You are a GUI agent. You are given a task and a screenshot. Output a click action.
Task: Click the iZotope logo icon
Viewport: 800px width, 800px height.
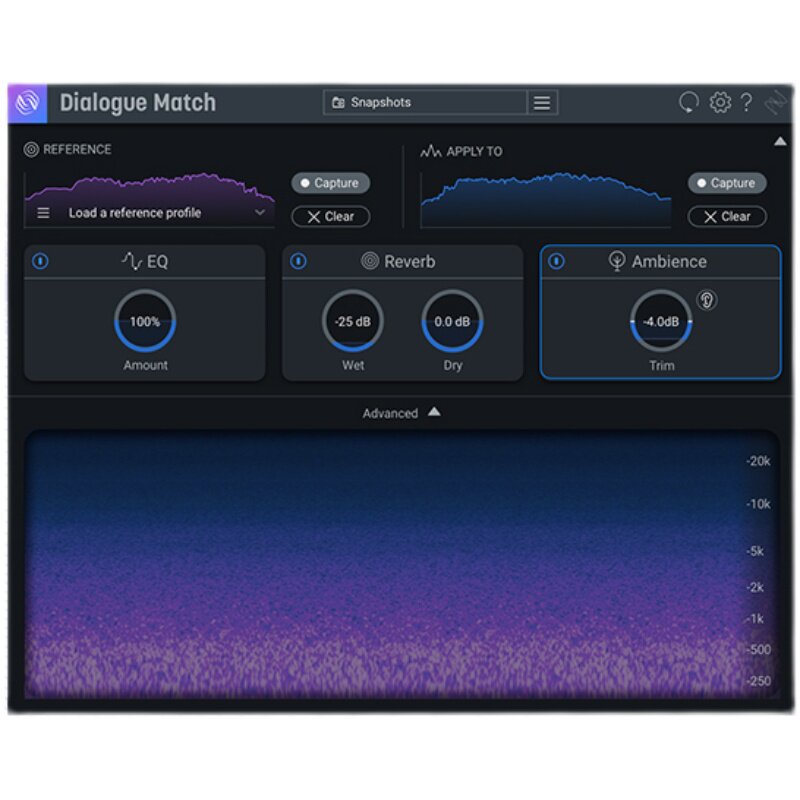click(x=28, y=103)
